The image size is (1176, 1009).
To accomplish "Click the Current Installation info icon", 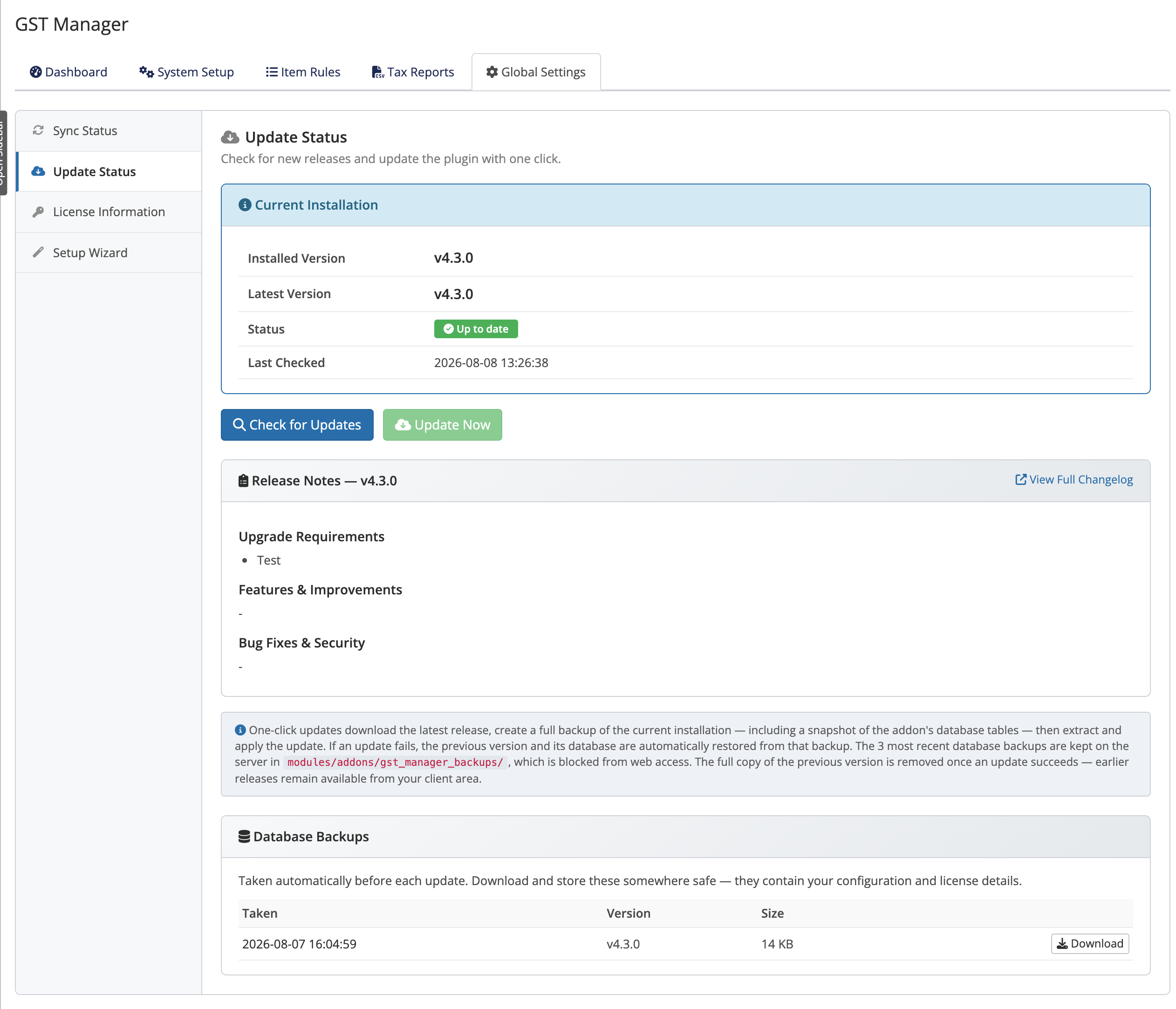I will click(x=245, y=205).
